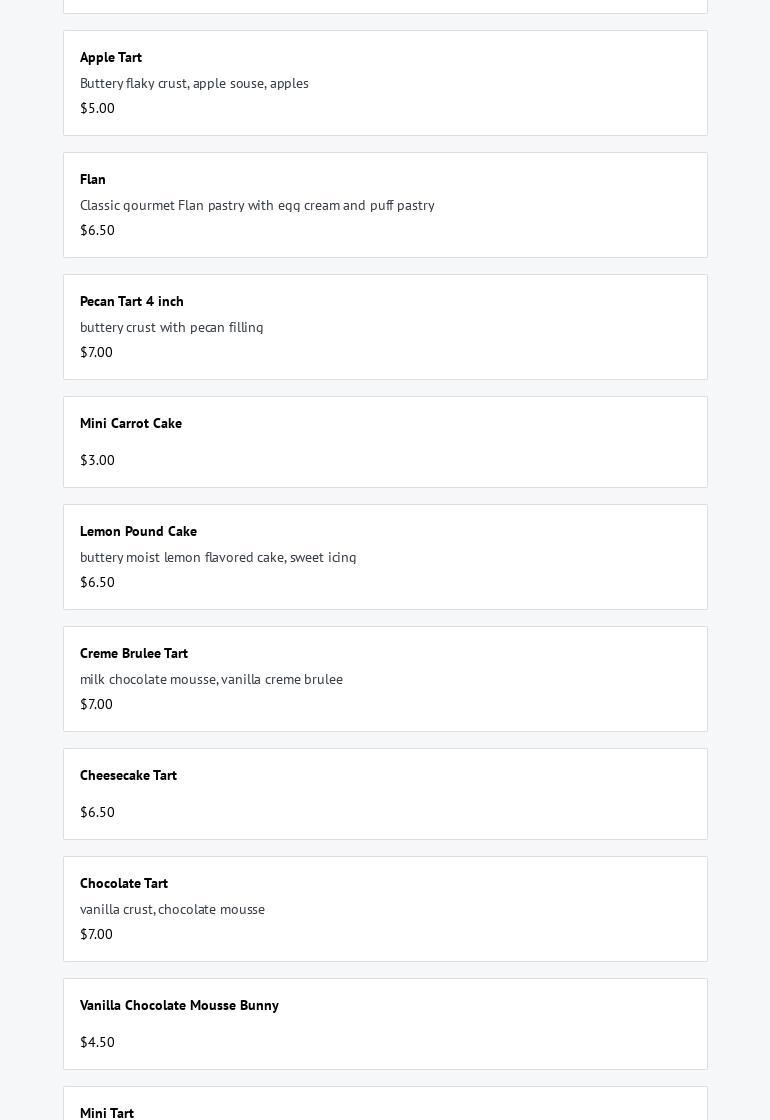This screenshot has height=1120, width=770.
Task: Select the Flan item title
Action: pyautogui.click(x=93, y=180)
